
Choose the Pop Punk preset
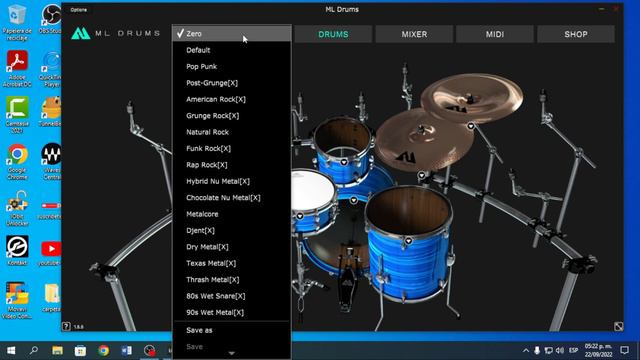tap(231, 67)
